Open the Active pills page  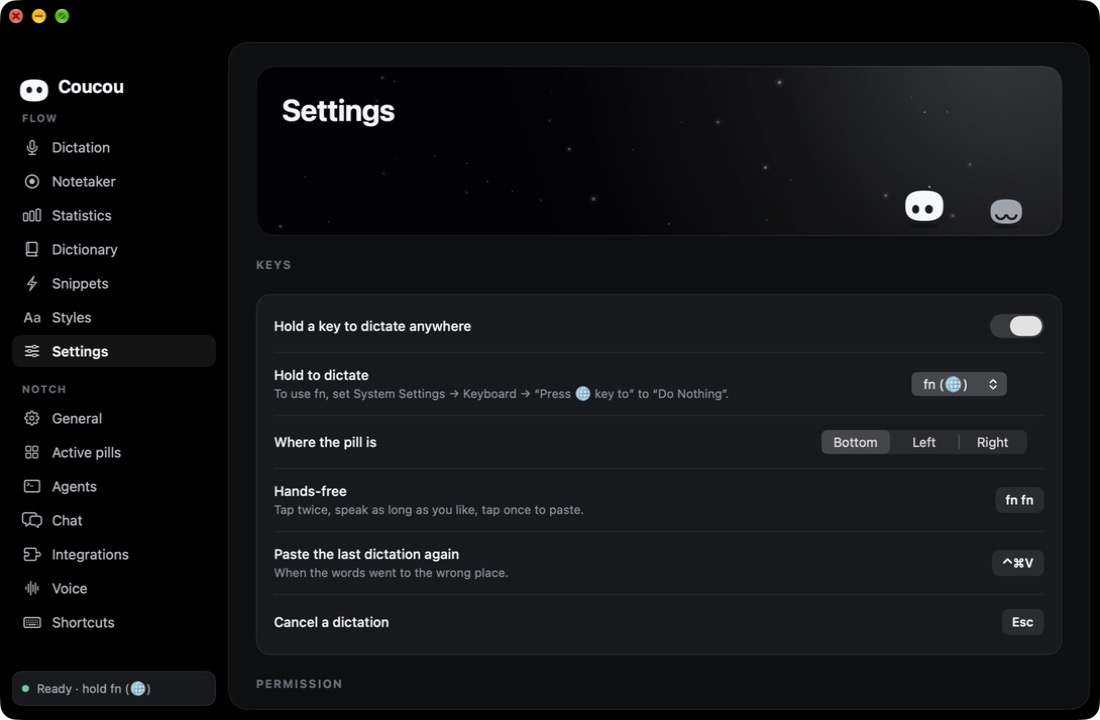(114, 453)
